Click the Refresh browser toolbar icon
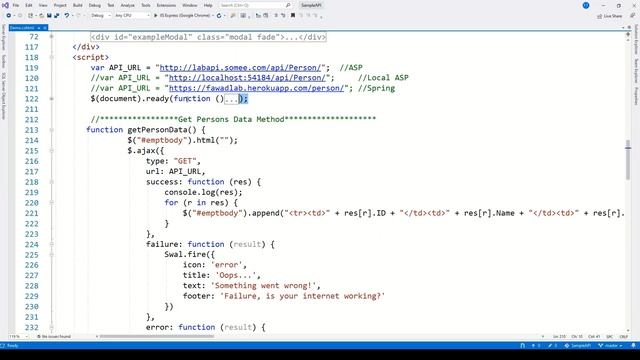This screenshot has height=360, width=640. (219, 16)
